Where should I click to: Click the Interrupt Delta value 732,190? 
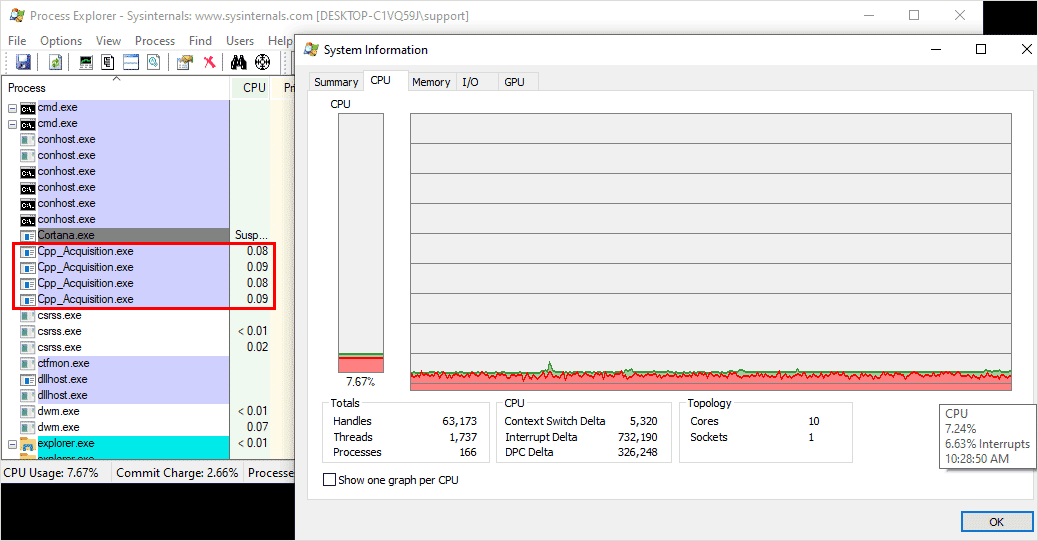637,437
